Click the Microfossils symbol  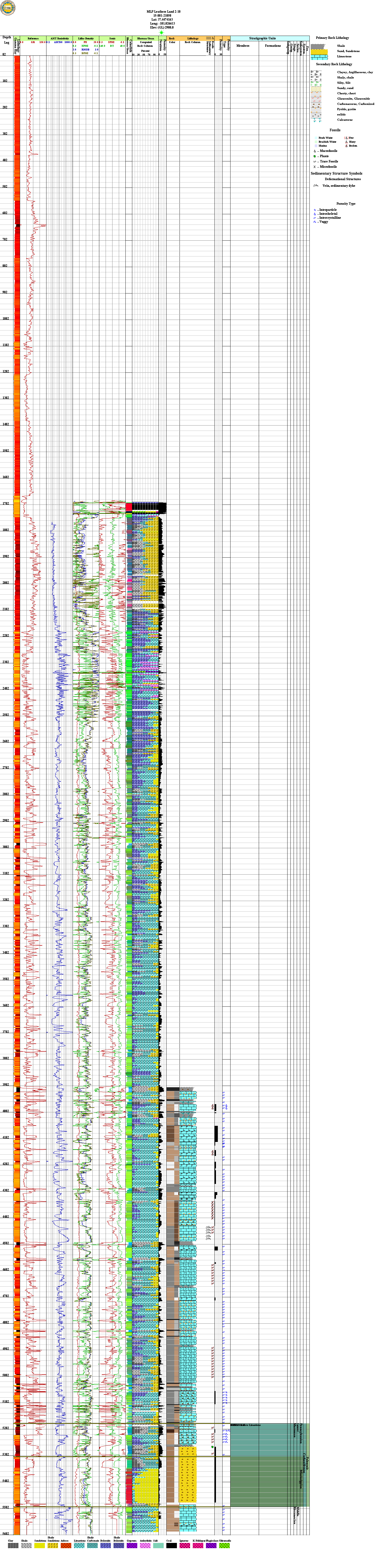[315, 167]
